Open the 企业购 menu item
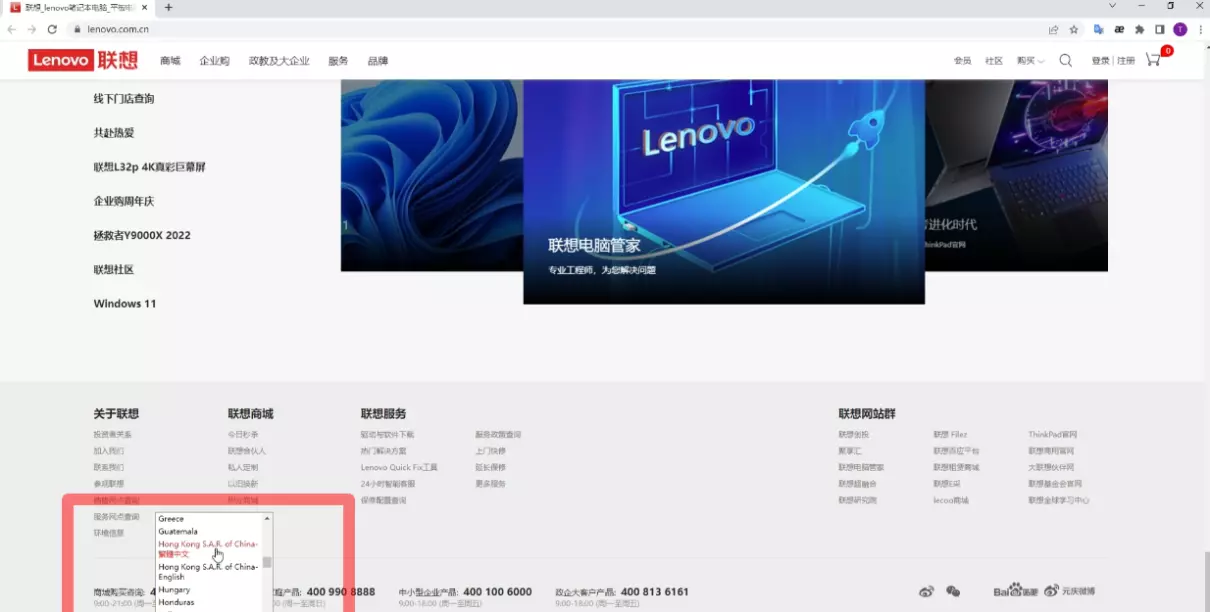The image size is (1210, 612). pos(213,60)
